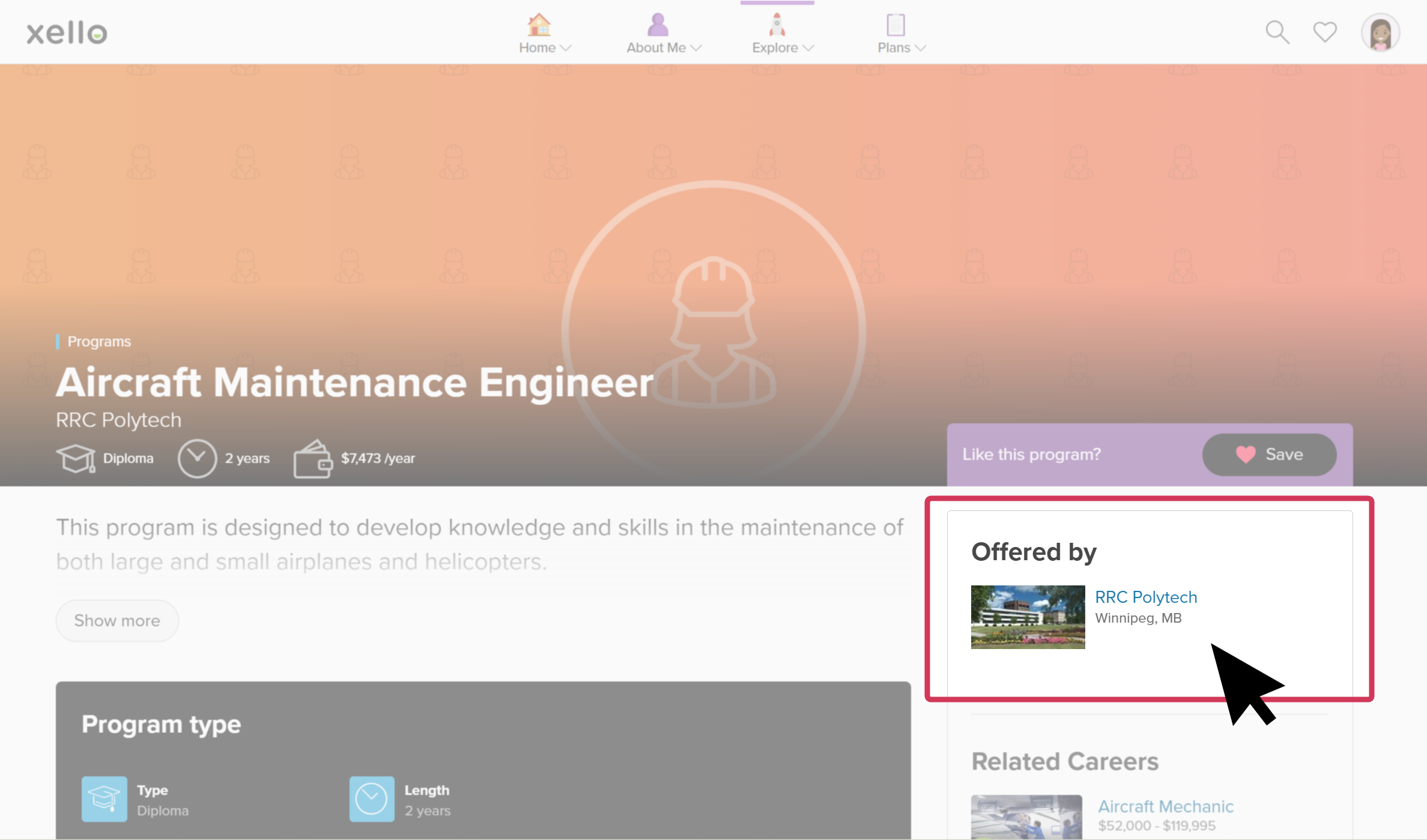Click the Plans clipboard icon
This screenshot has height=840, width=1427.
(x=895, y=25)
